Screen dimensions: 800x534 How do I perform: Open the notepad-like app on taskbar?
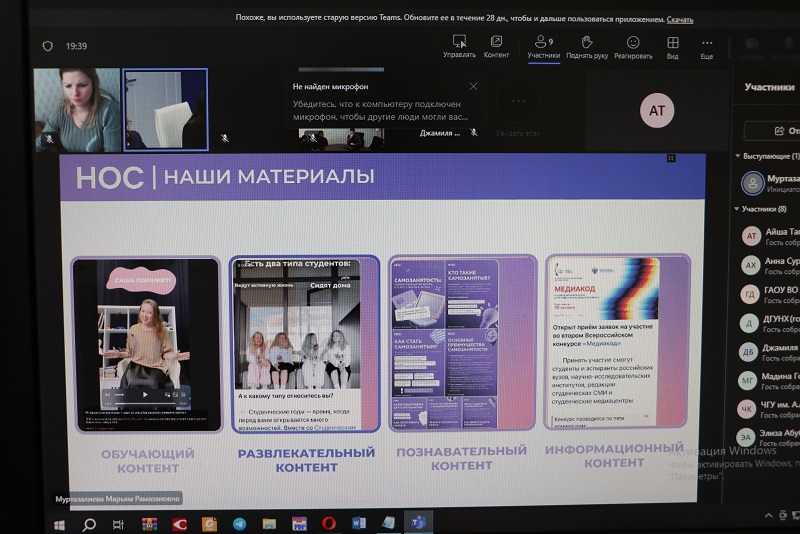388,523
